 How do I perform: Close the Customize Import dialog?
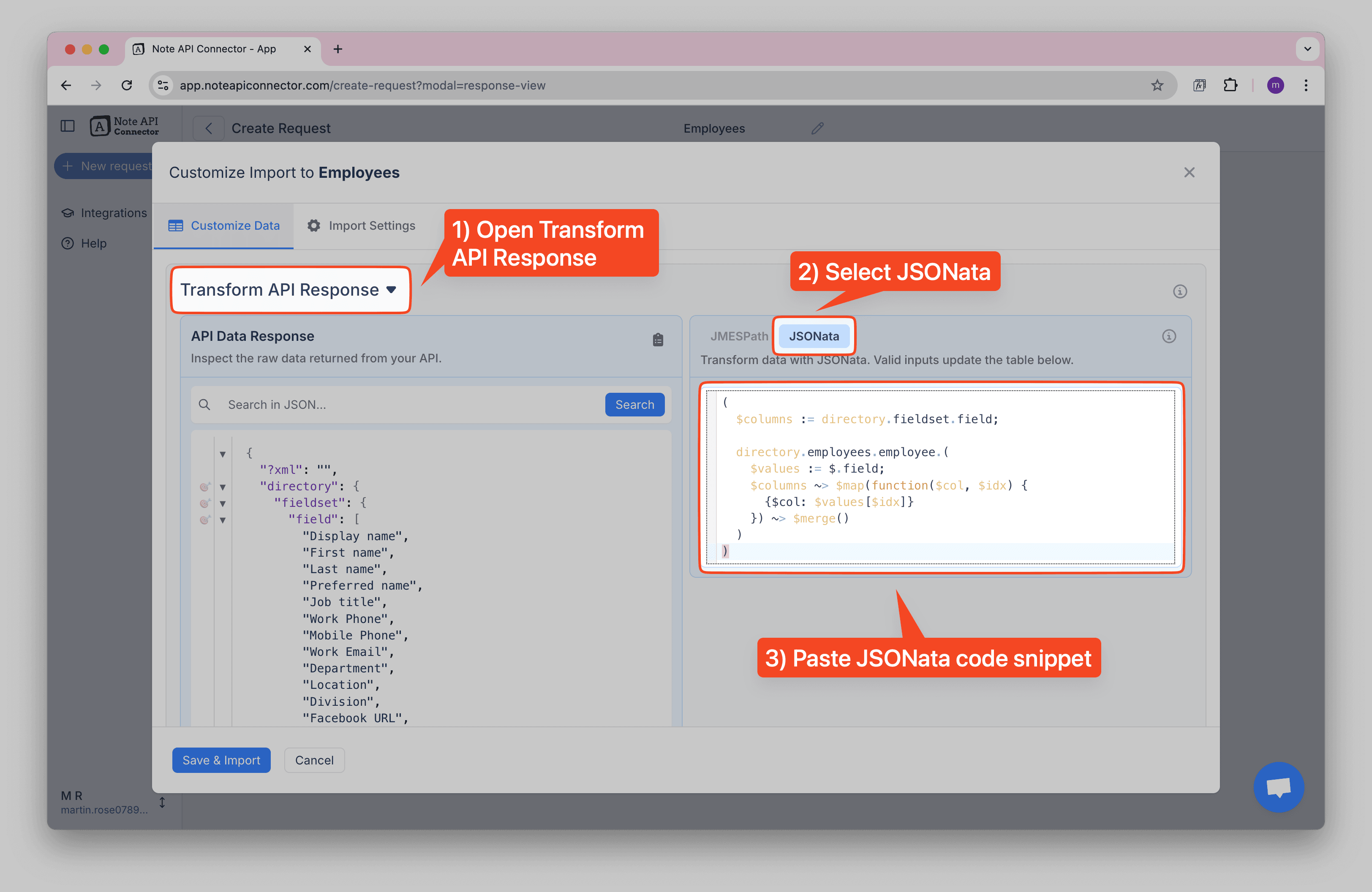1189,172
